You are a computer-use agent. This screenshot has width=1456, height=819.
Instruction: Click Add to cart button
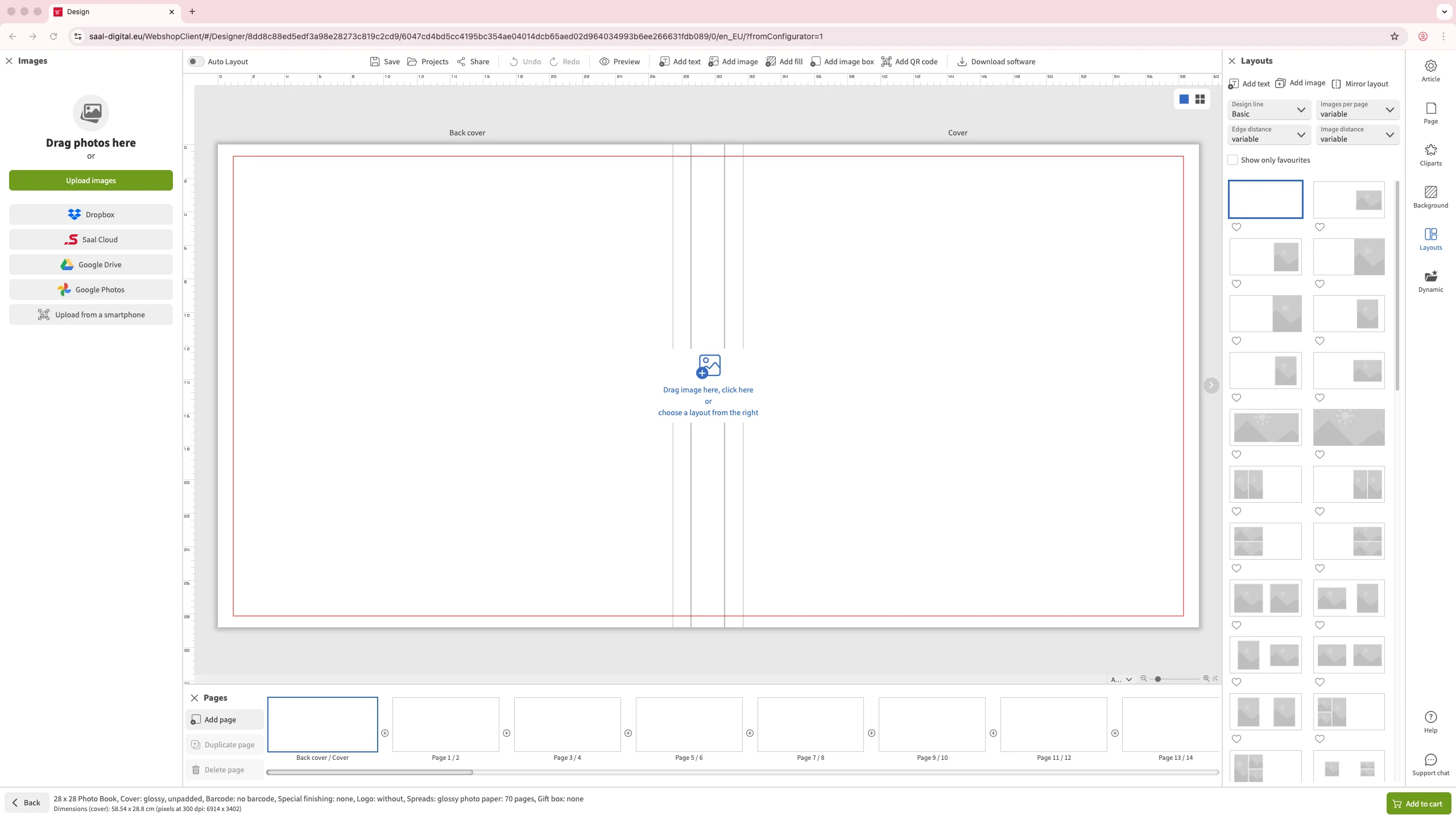tap(1418, 804)
